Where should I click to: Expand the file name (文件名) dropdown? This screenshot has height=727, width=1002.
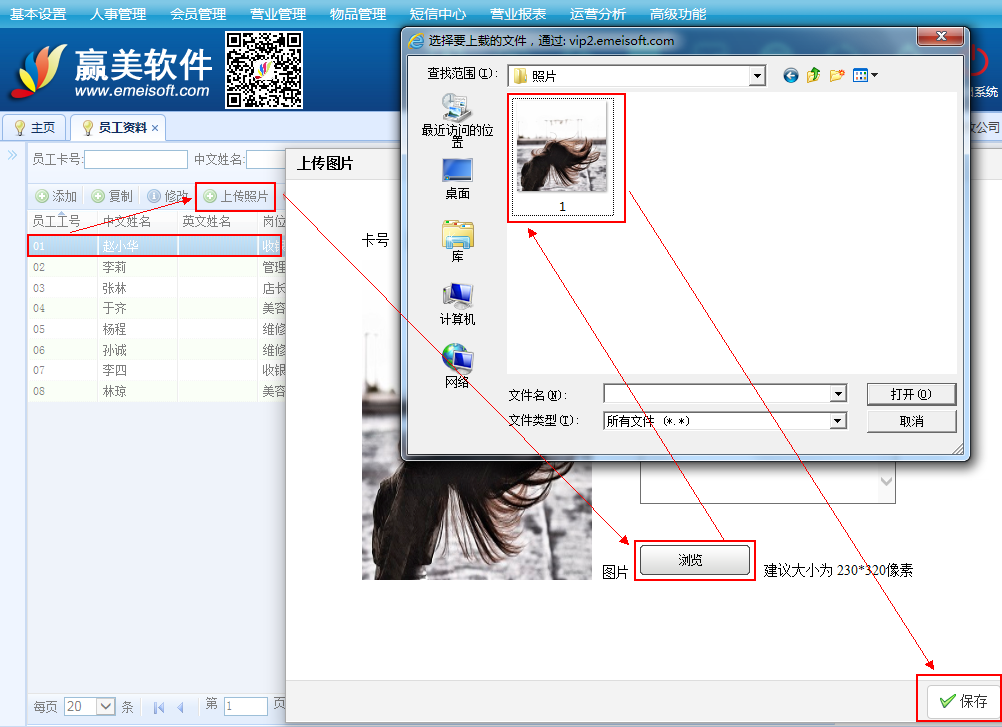click(838, 395)
